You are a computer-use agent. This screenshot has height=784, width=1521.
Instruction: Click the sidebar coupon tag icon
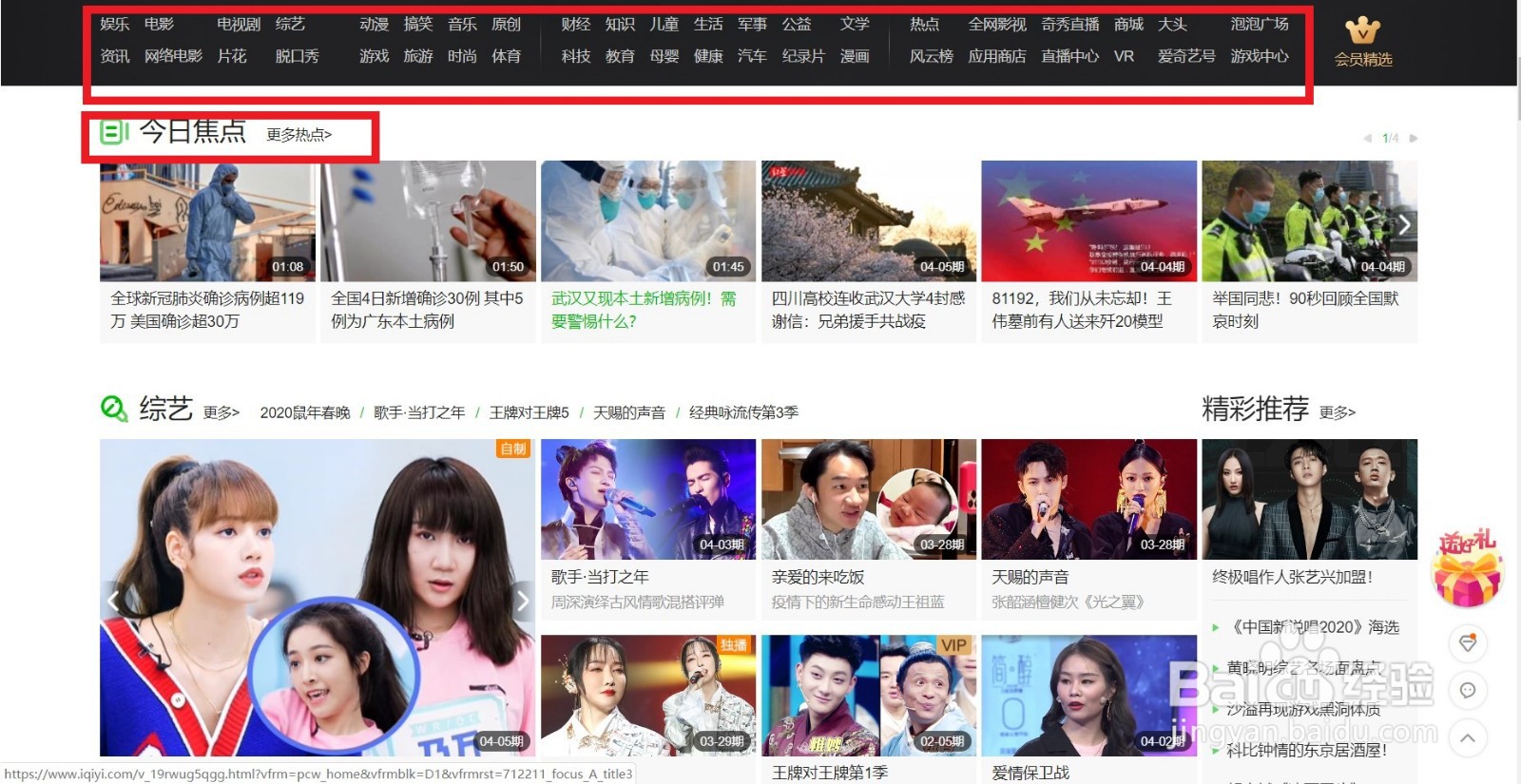click(x=1468, y=643)
